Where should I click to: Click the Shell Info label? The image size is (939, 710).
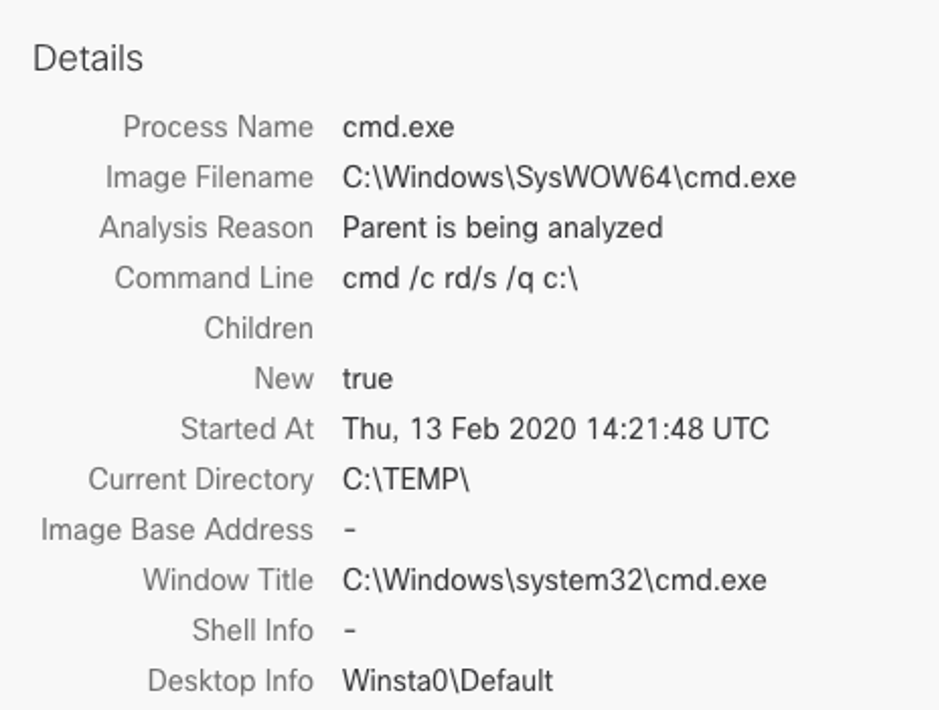click(x=252, y=630)
